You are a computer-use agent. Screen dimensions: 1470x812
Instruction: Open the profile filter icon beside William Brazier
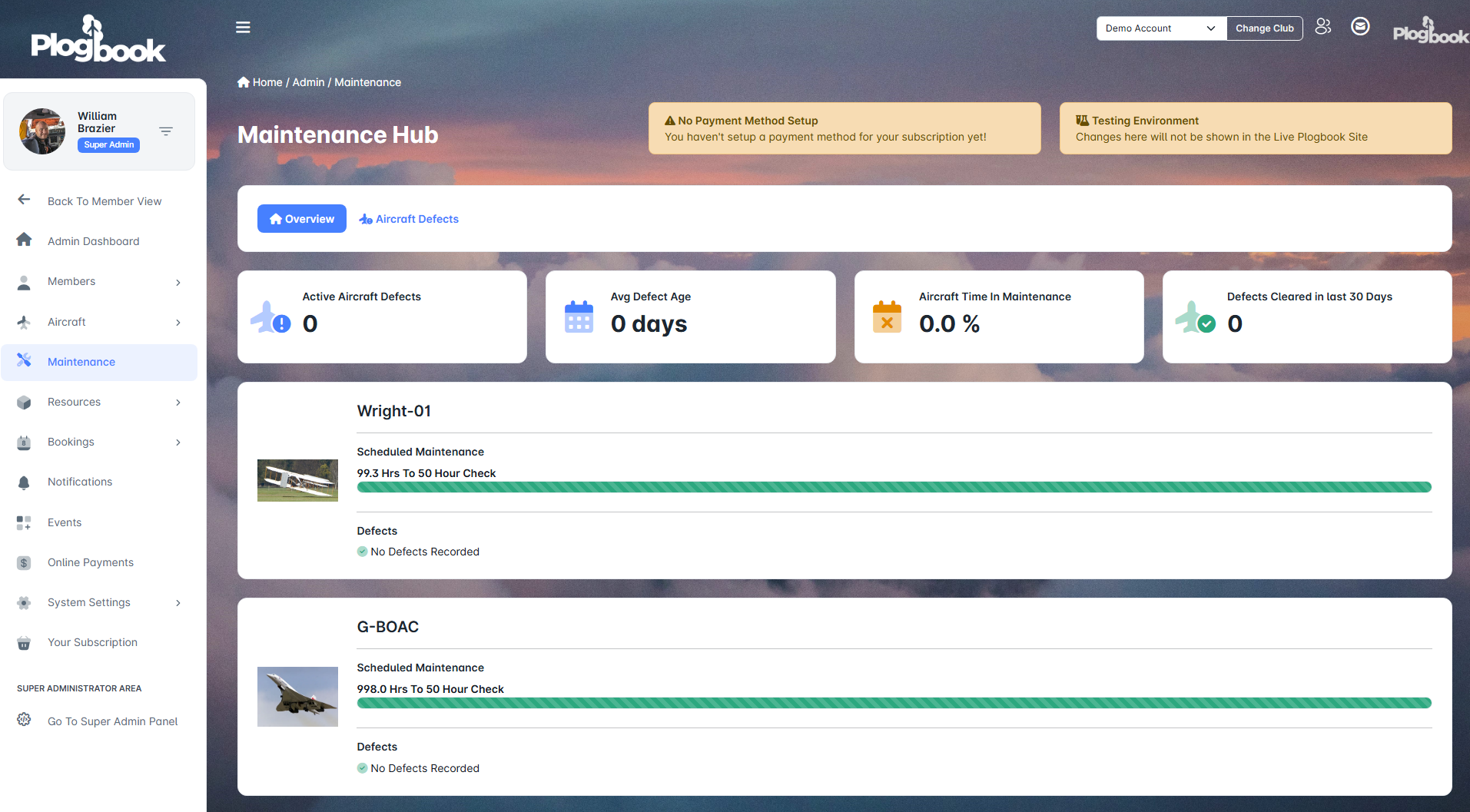166,131
